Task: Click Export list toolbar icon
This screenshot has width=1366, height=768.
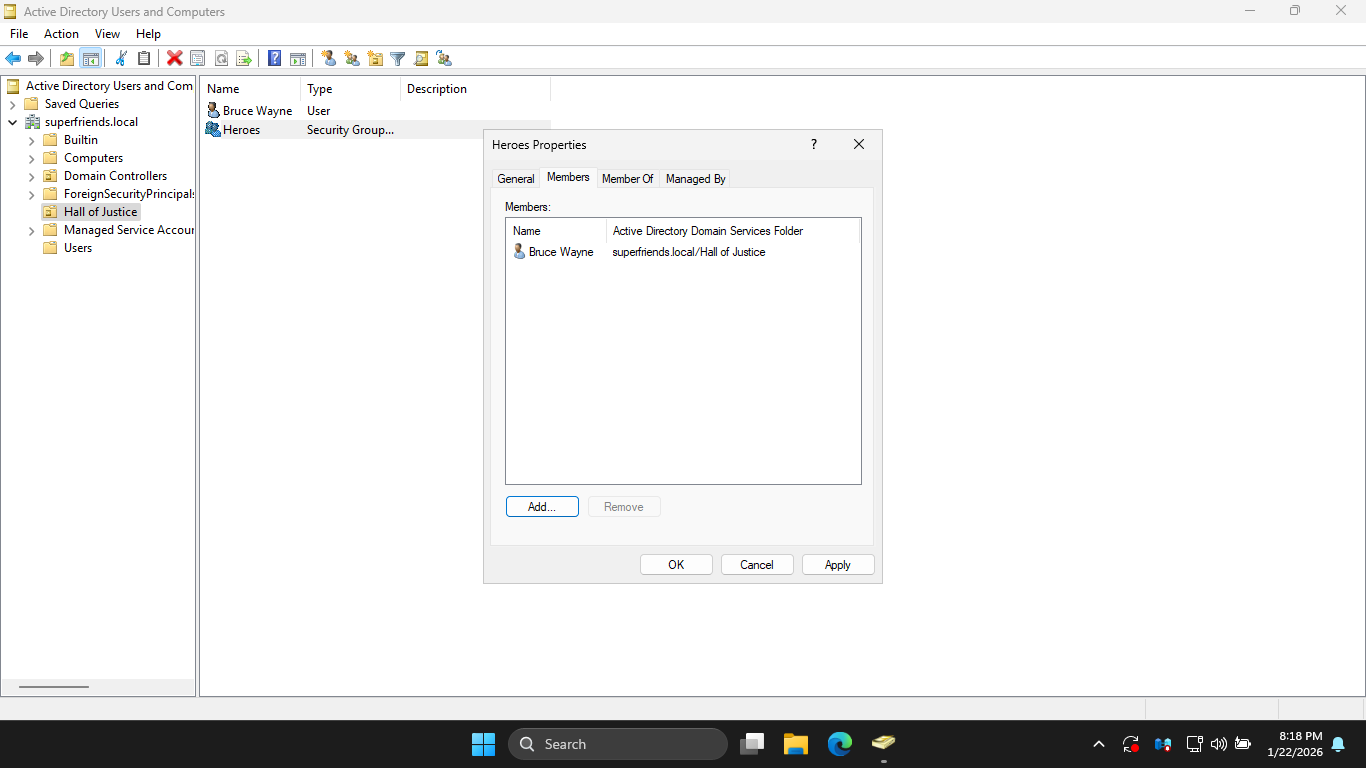Action: pos(243,59)
